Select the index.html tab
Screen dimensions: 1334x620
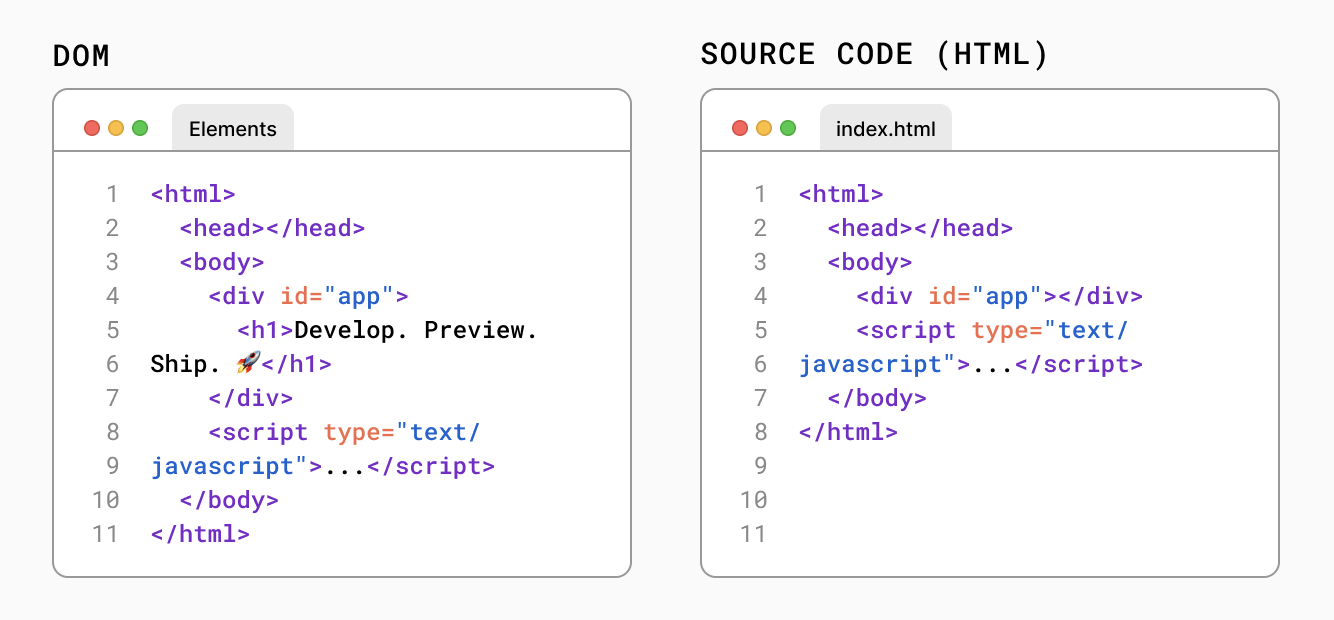tap(886, 128)
